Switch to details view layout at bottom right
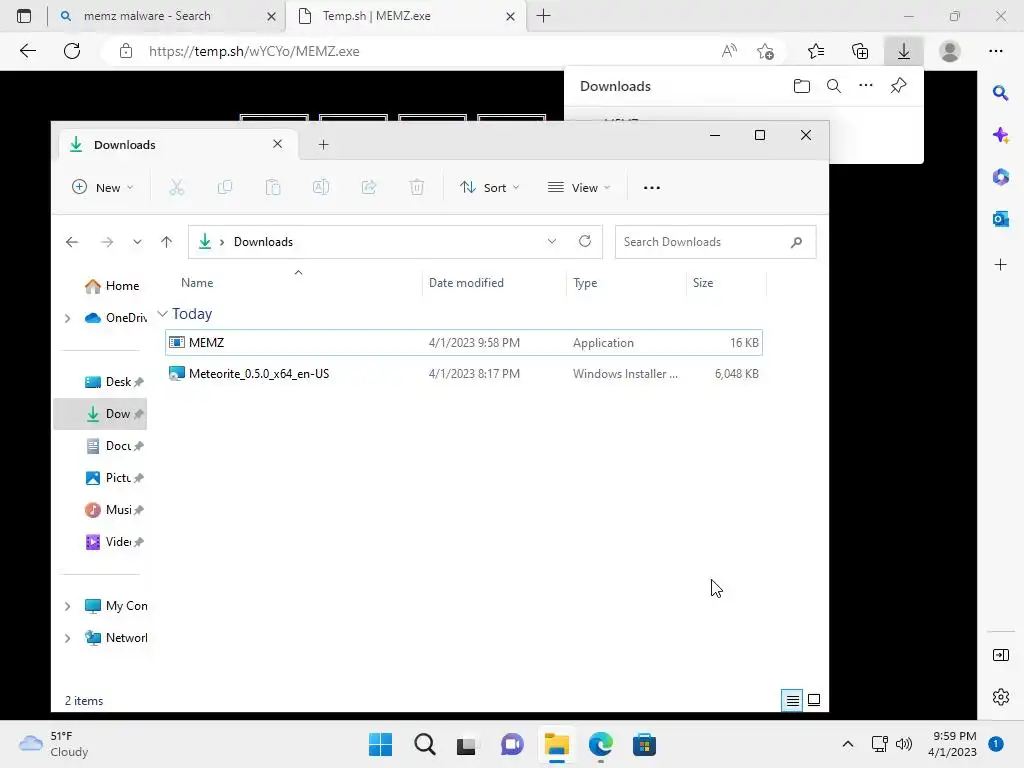Image resolution: width=1024 pixels, height=768 pixels. click(792, 700)
